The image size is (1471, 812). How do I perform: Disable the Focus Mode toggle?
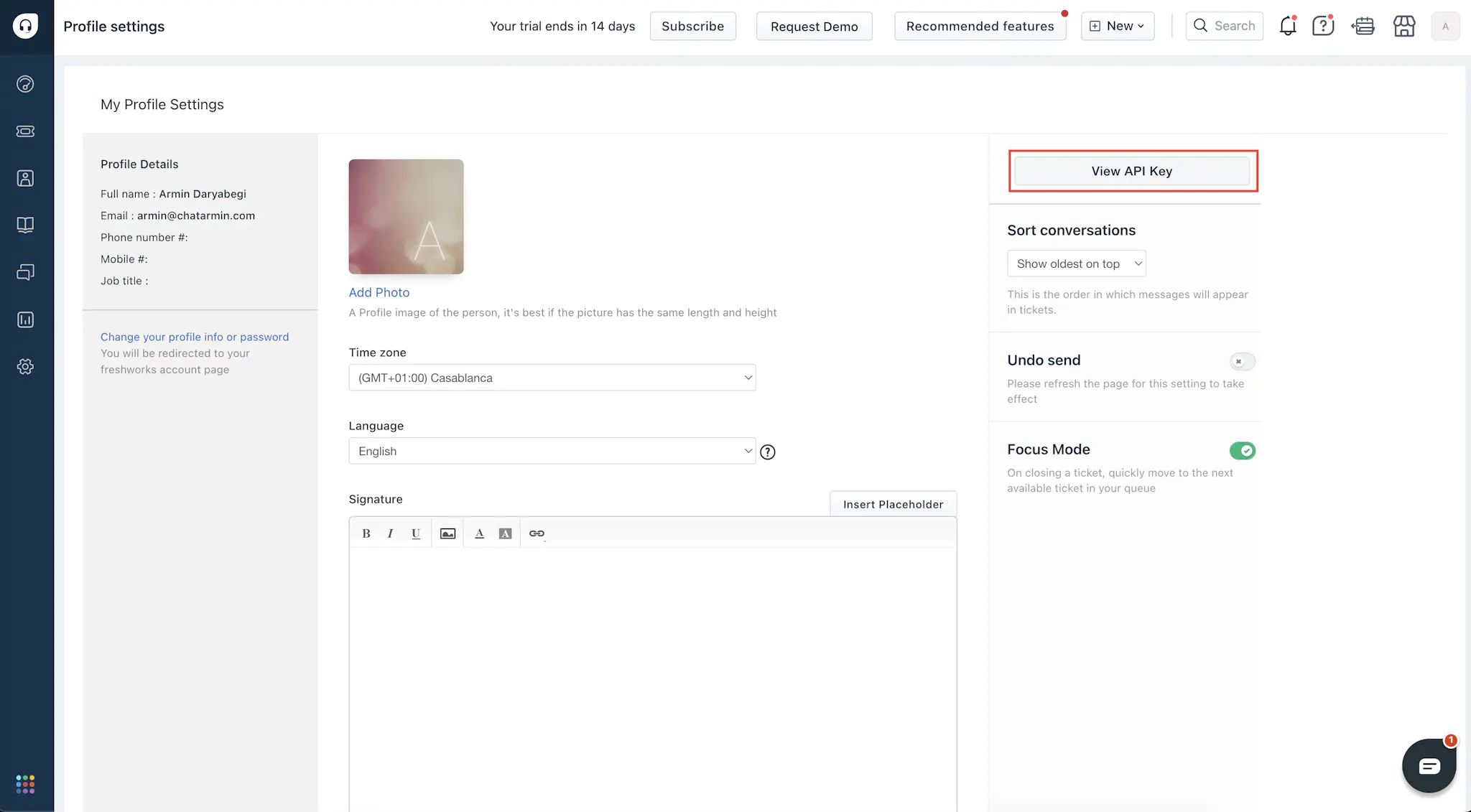pyautogui.click(x=1242, y=451)
